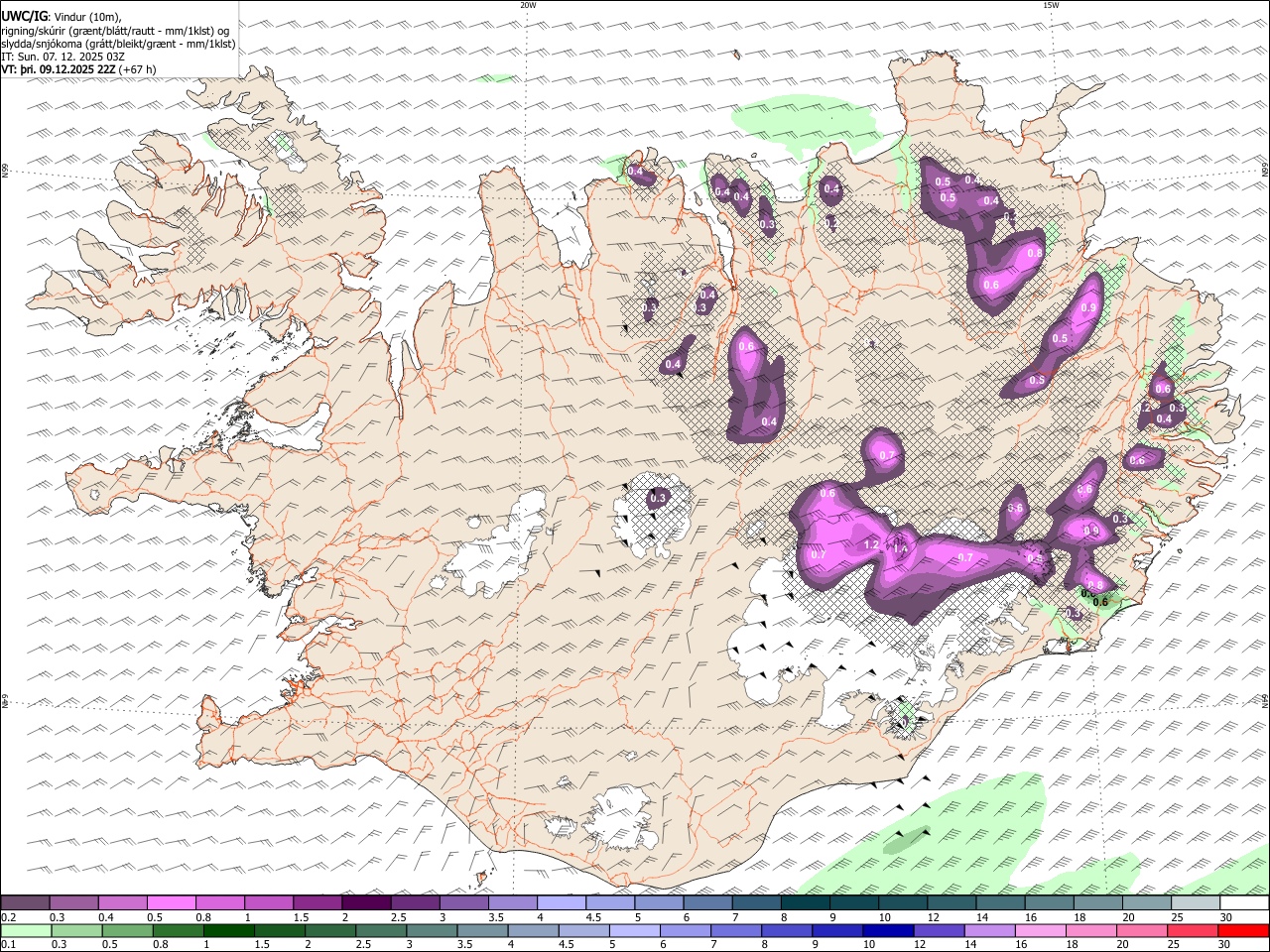Click the '2.5' label under the rain scale
1270x952 pixels.
click(363, 945)
